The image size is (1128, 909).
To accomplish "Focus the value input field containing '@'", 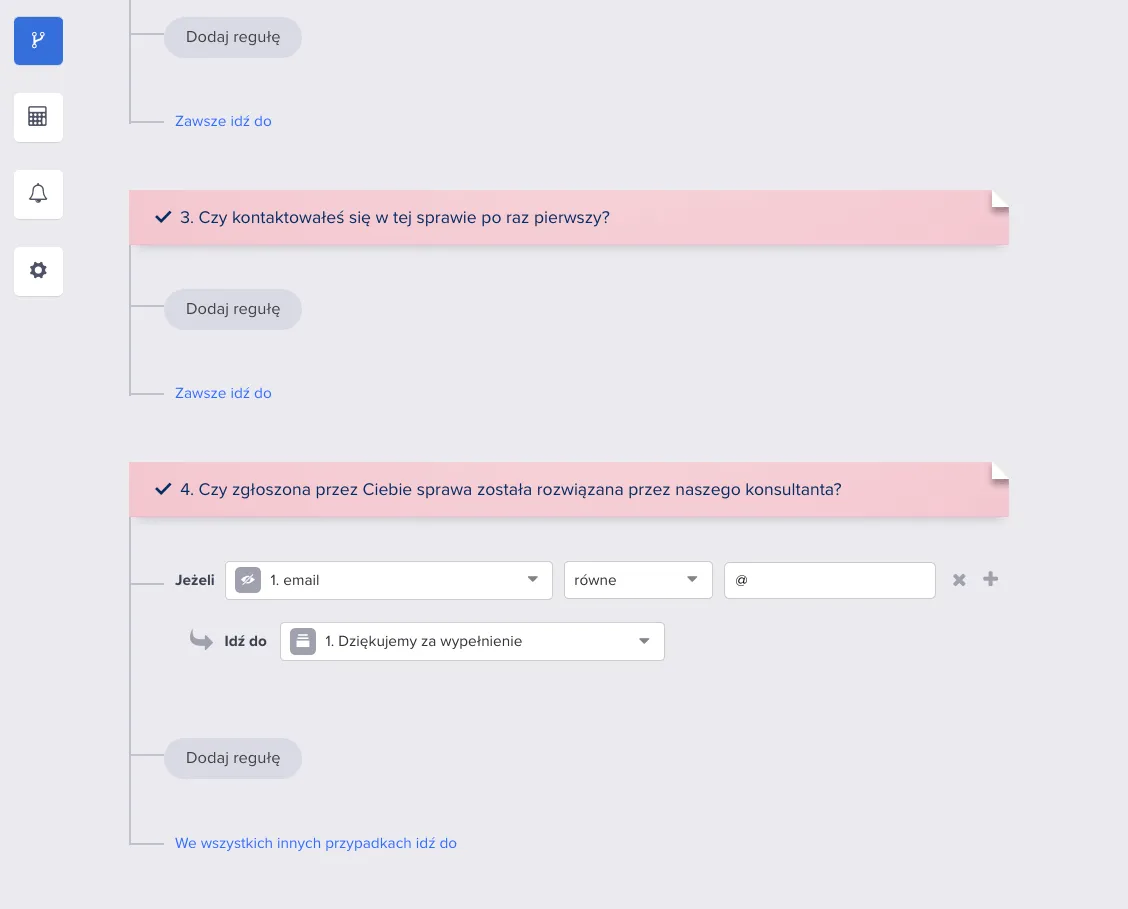I will 829,580.
